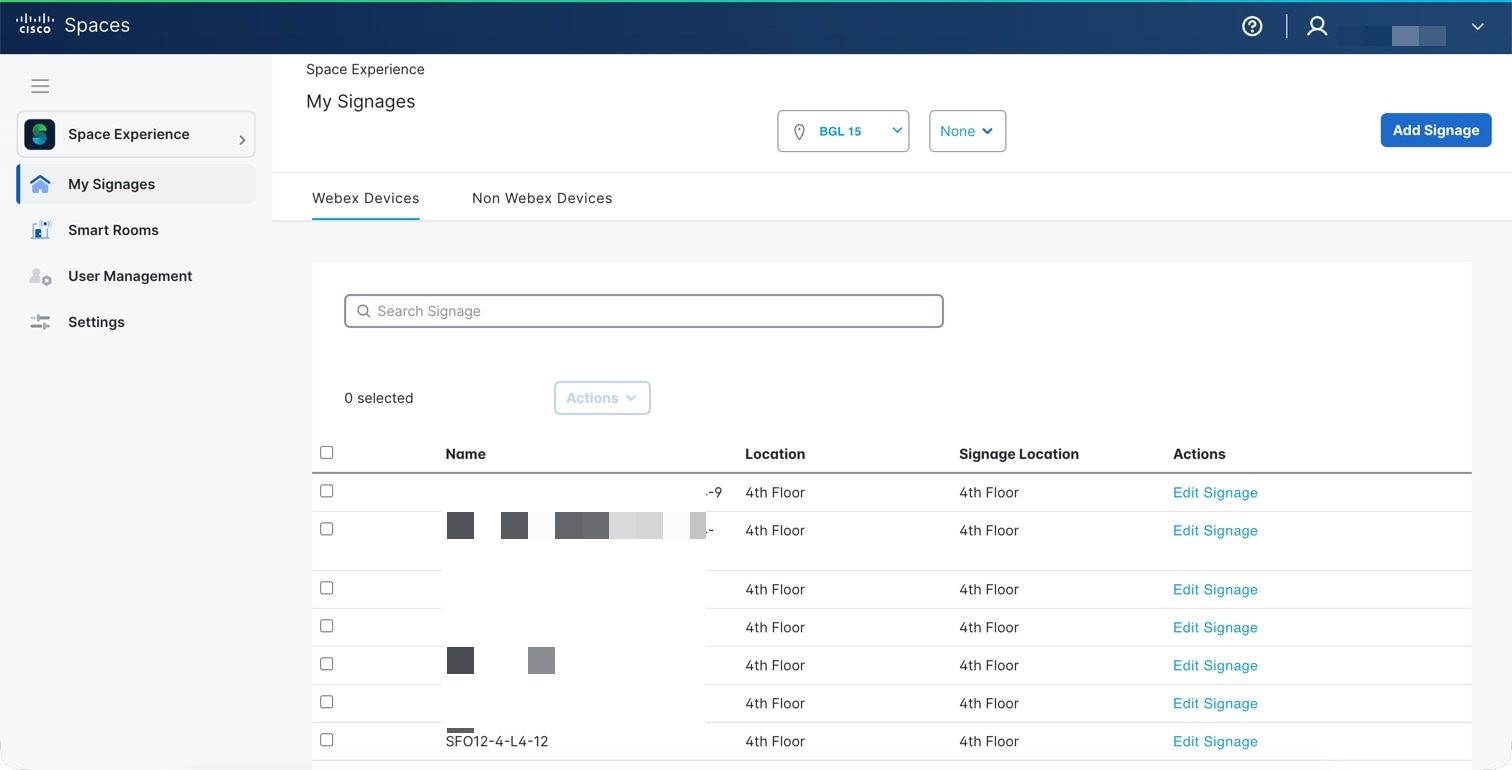Click the Space Experience app logo icon

tap(40, 134)
